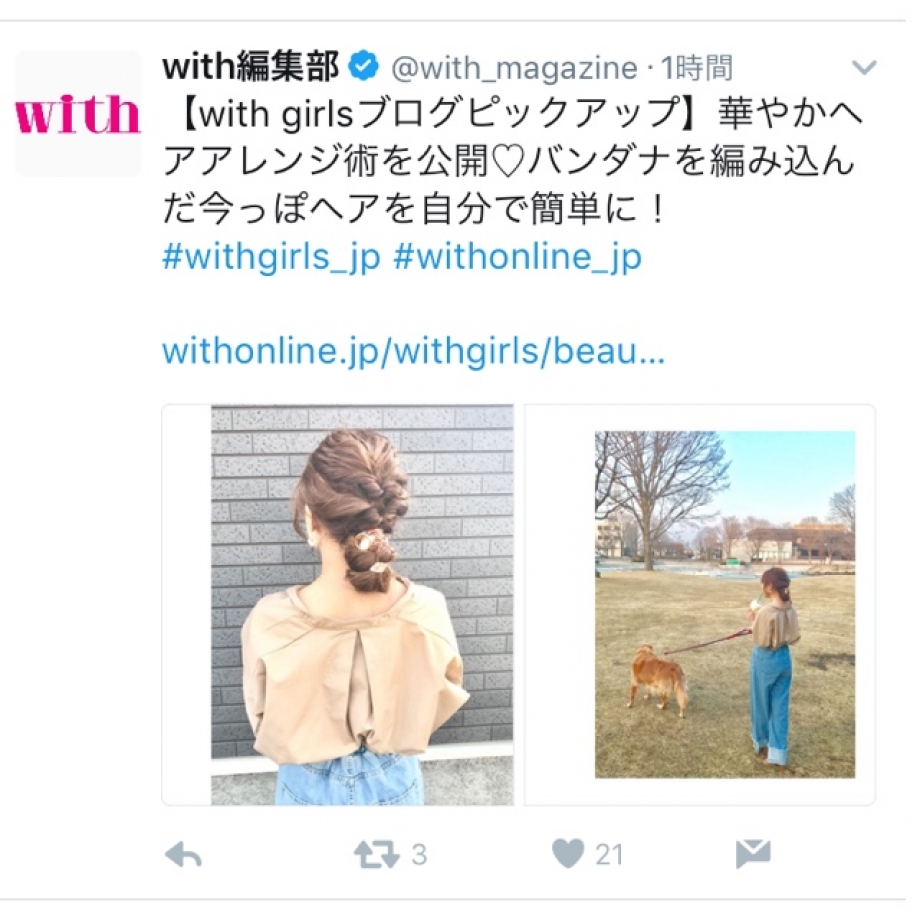Click the blue verified badge
The image size is (920, 920).
[364, 66]
